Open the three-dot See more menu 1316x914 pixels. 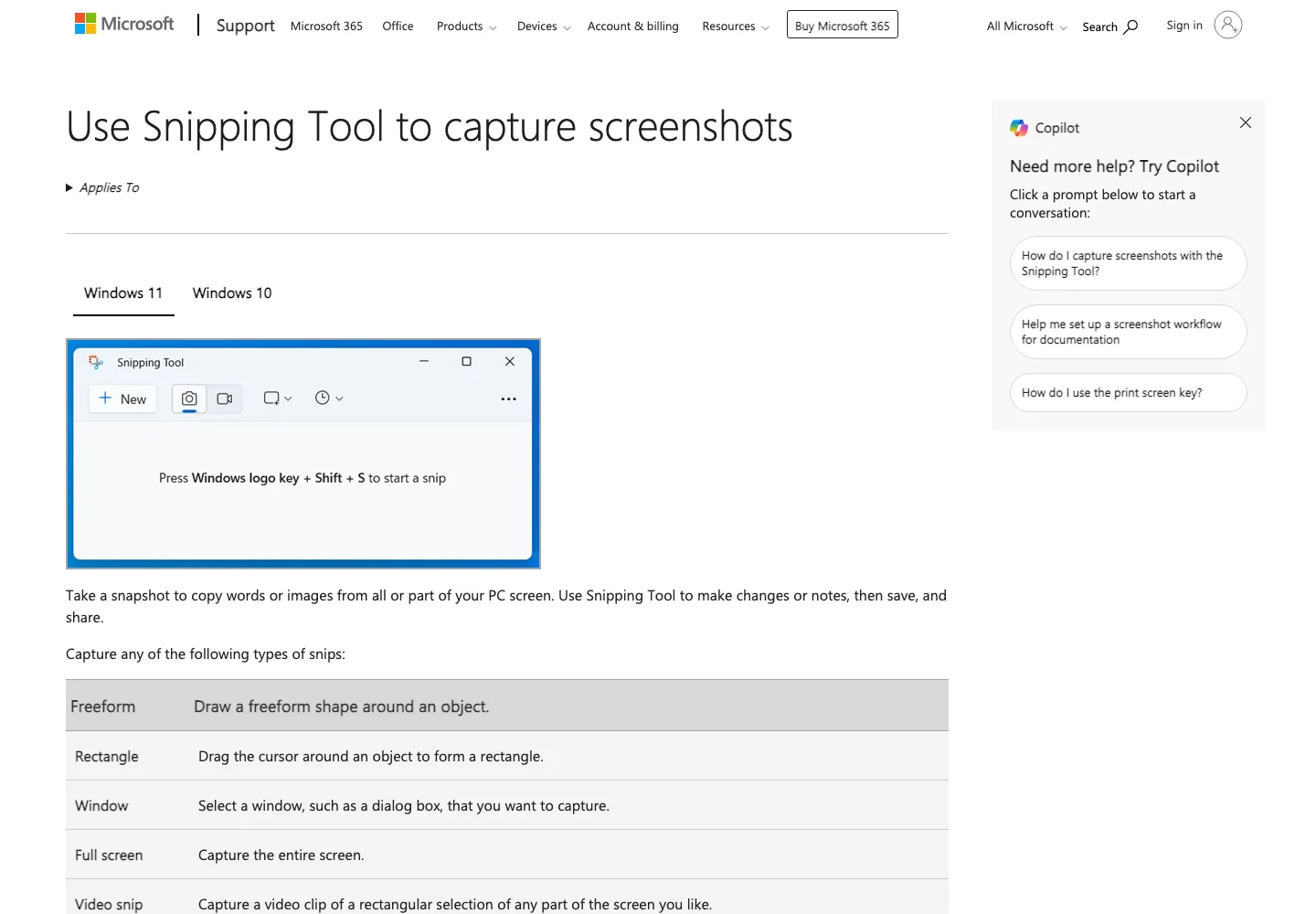tap(509, 399)
